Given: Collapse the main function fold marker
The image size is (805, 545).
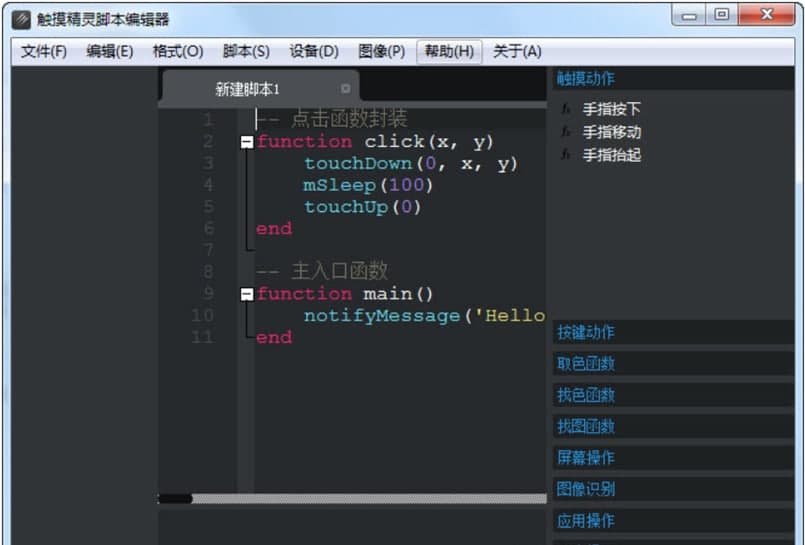Looking at the screenshot, I should (x=247, y=294).
